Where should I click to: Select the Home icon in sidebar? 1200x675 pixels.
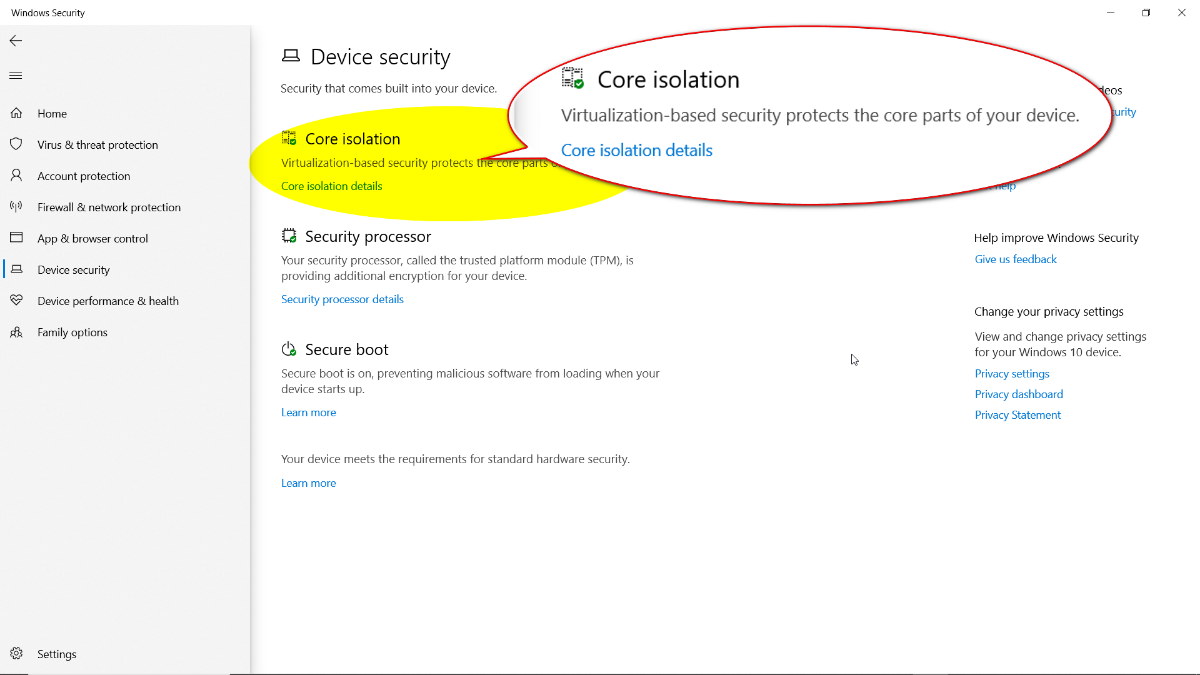click(x=16, y=113)
